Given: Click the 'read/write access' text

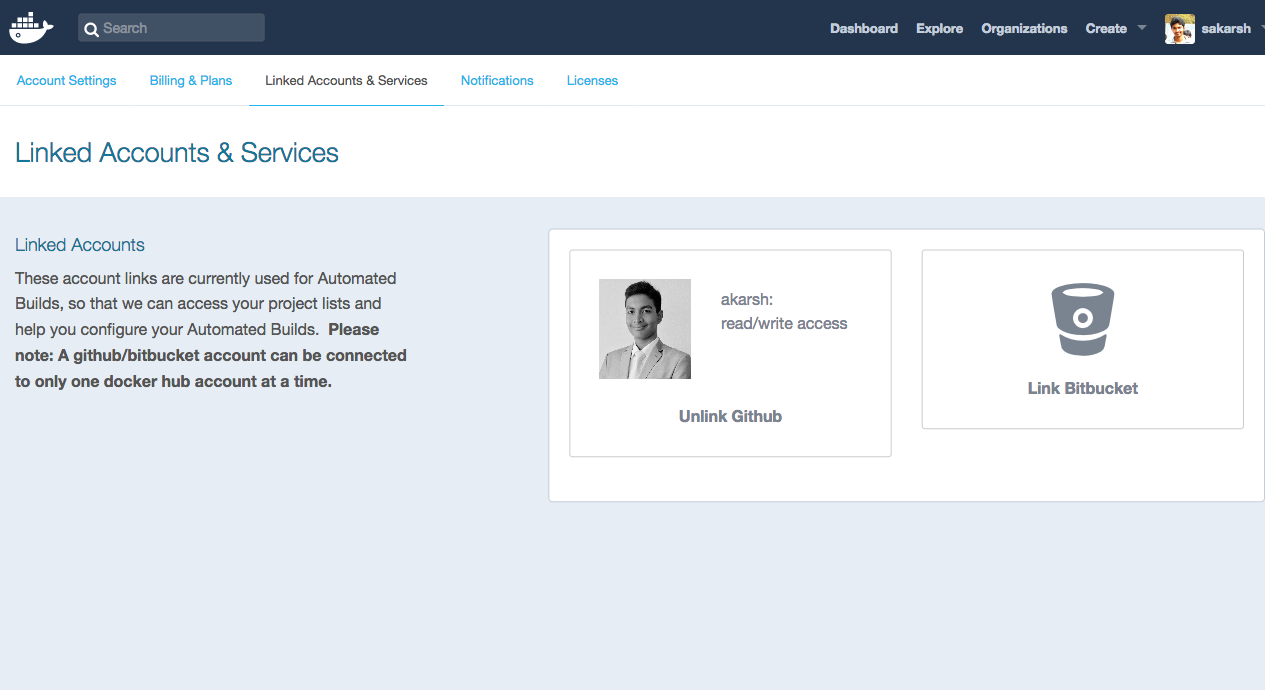Looking at the screenshot, I should 784,324.
